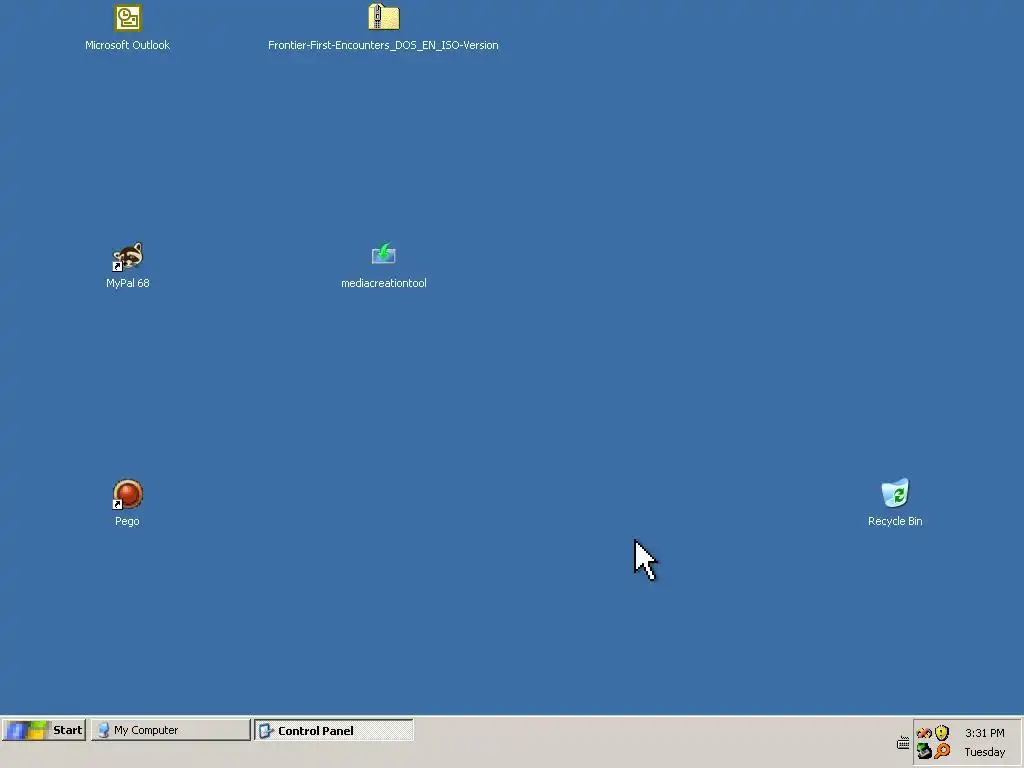Click the crossed-out colorful tray icon
The image size is (1024, 768).
pos(924,733)
